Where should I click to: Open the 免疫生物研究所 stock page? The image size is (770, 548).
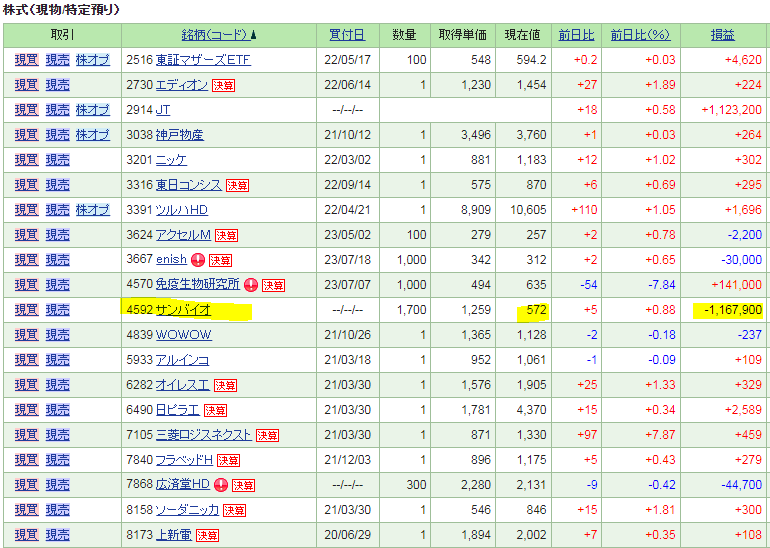(x=198, y=284)
